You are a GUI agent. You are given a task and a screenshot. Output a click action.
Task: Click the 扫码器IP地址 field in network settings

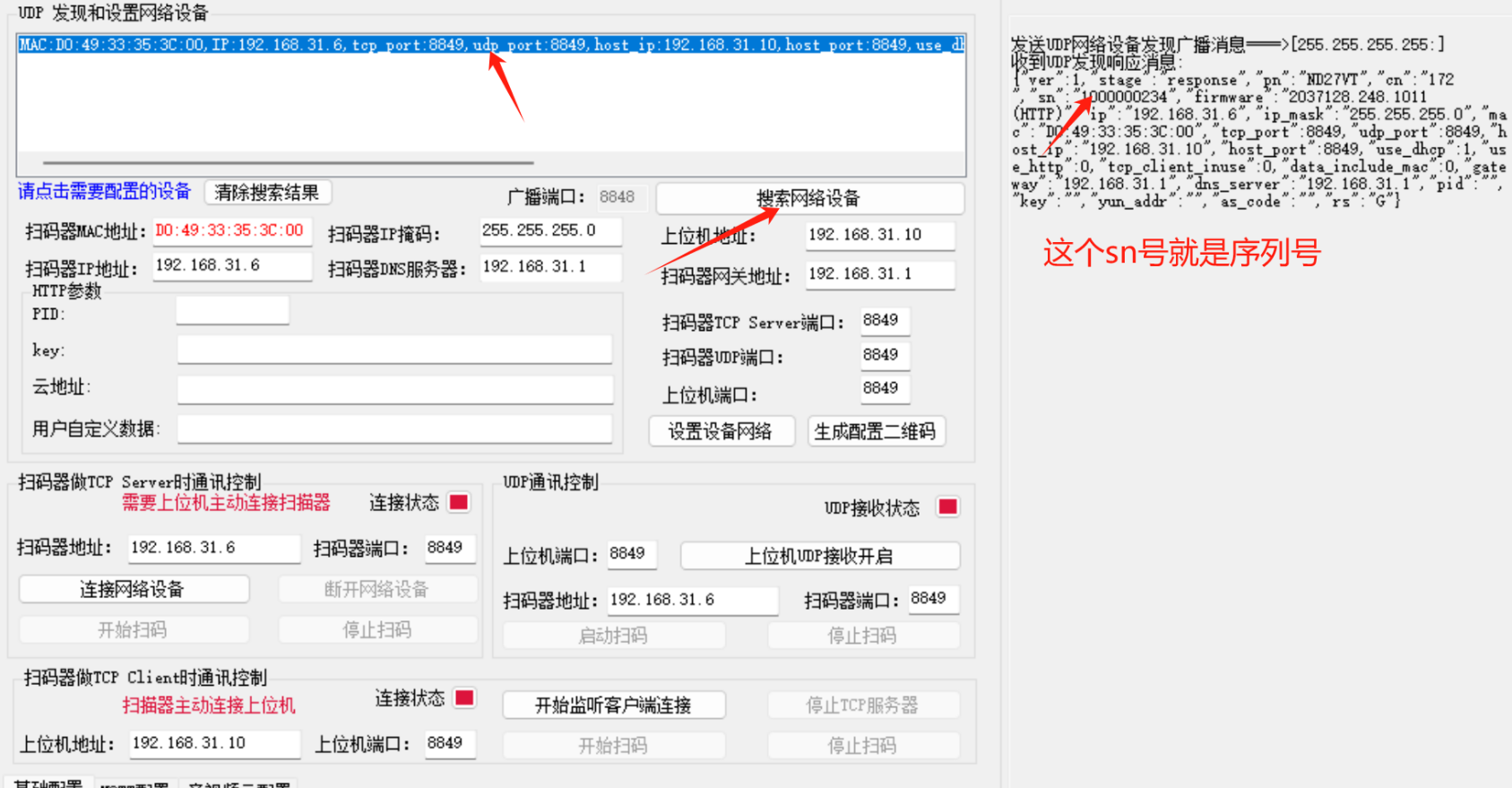[232, 266]
